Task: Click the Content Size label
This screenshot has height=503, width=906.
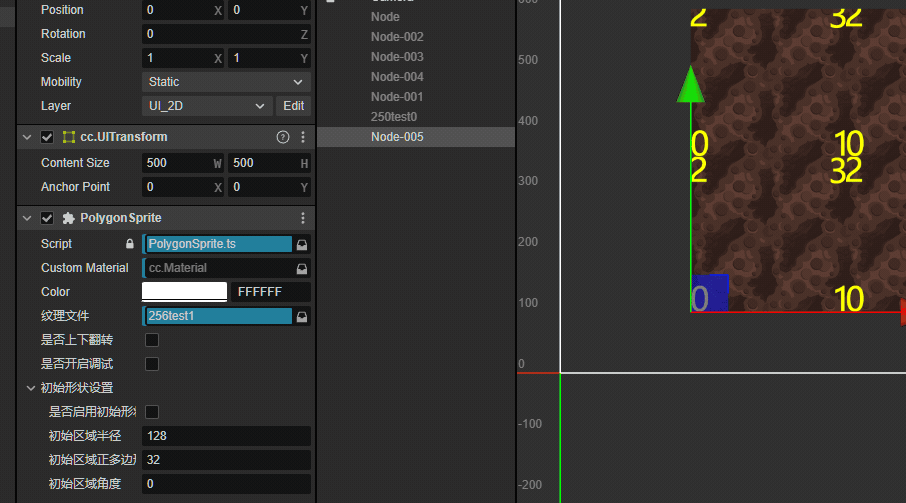Action: pos(75,163)
